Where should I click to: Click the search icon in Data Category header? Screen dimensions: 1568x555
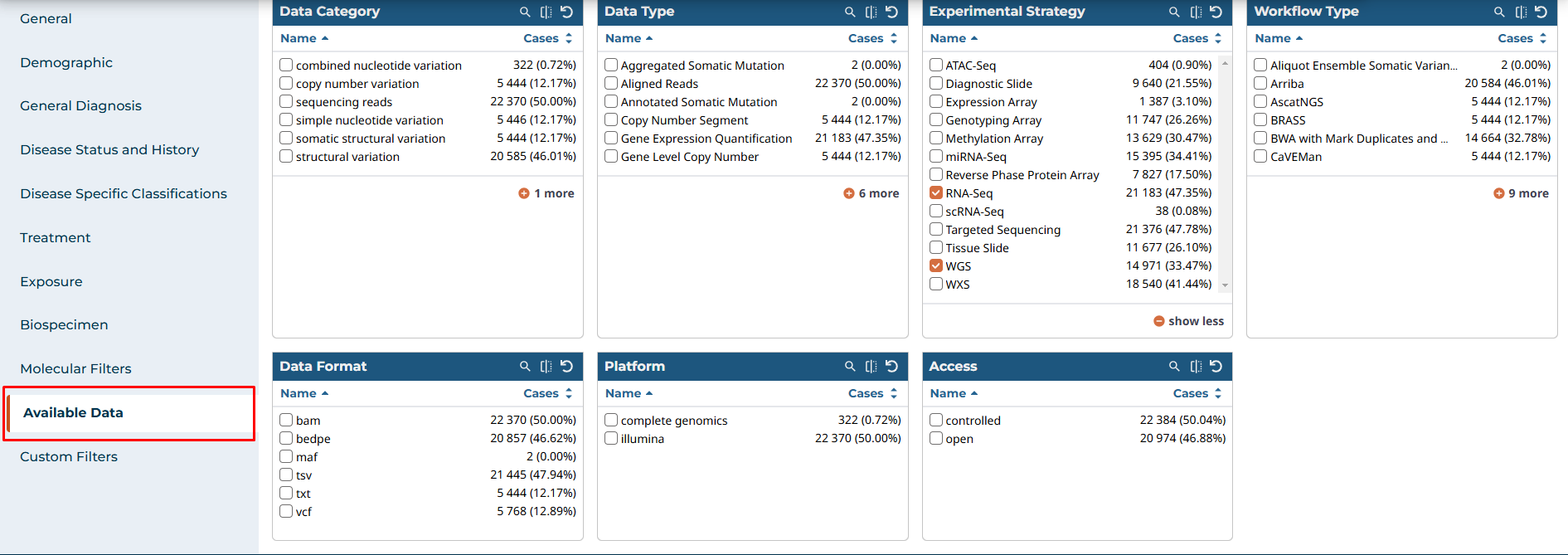[x=525, y=12]
